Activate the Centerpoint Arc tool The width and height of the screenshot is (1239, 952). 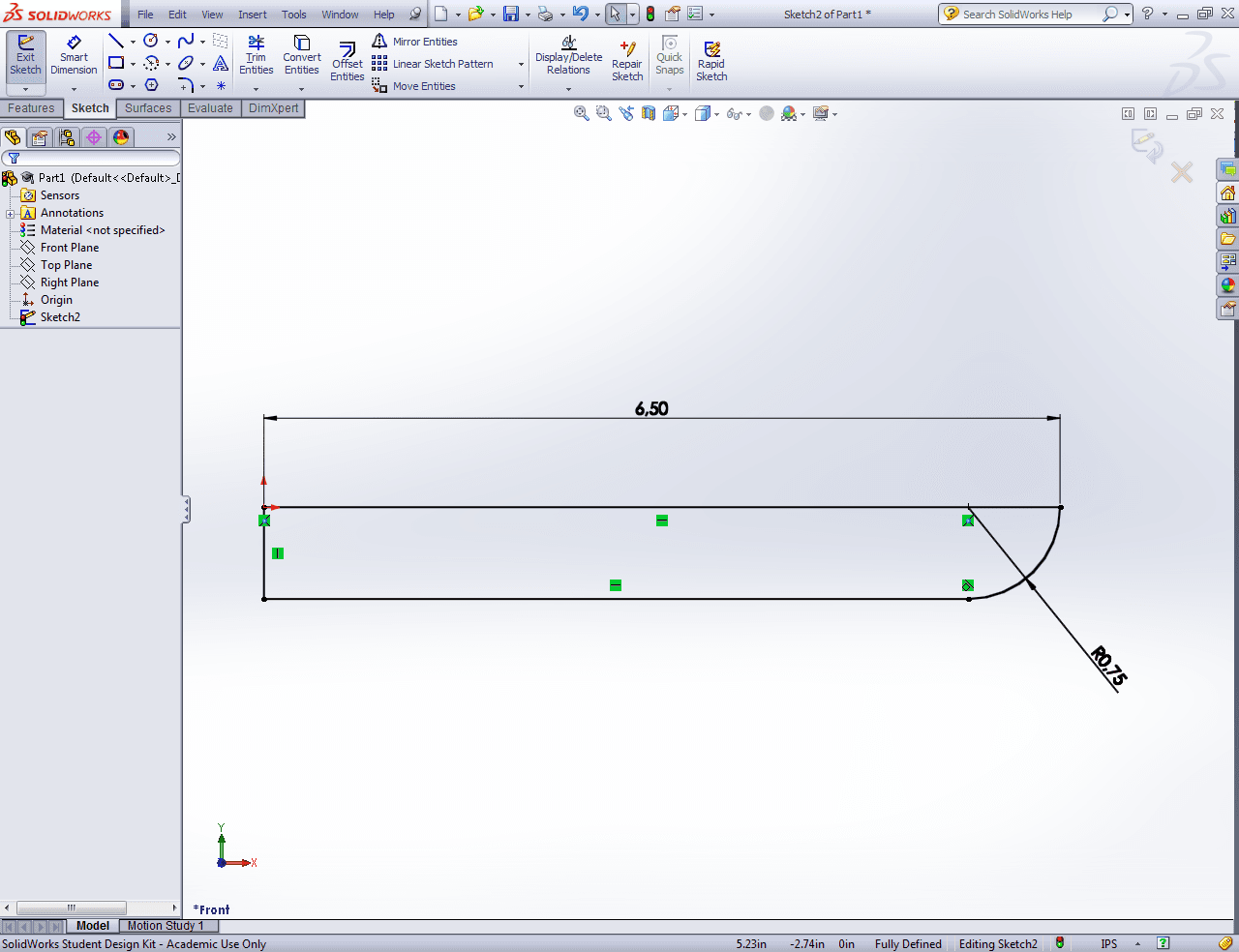click(151, 63)
